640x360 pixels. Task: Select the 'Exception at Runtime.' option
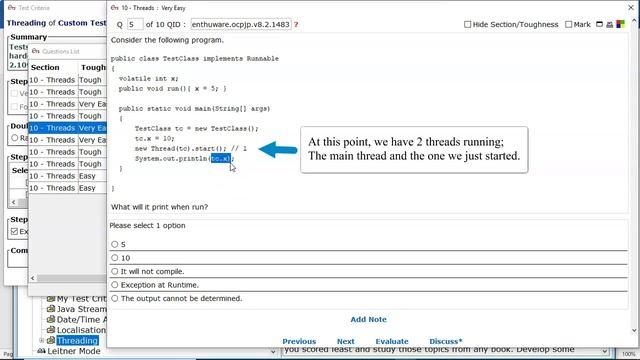tap(115, 284)
